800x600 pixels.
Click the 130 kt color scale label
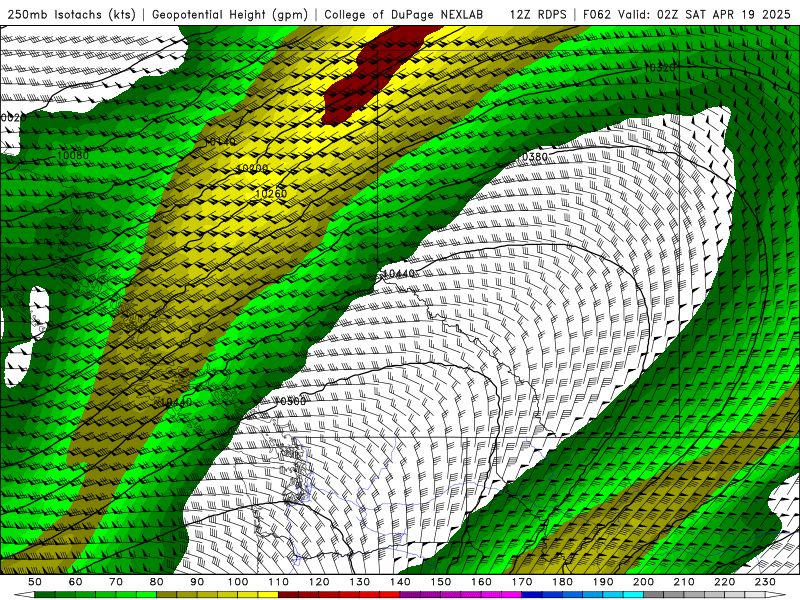point(360,582)
